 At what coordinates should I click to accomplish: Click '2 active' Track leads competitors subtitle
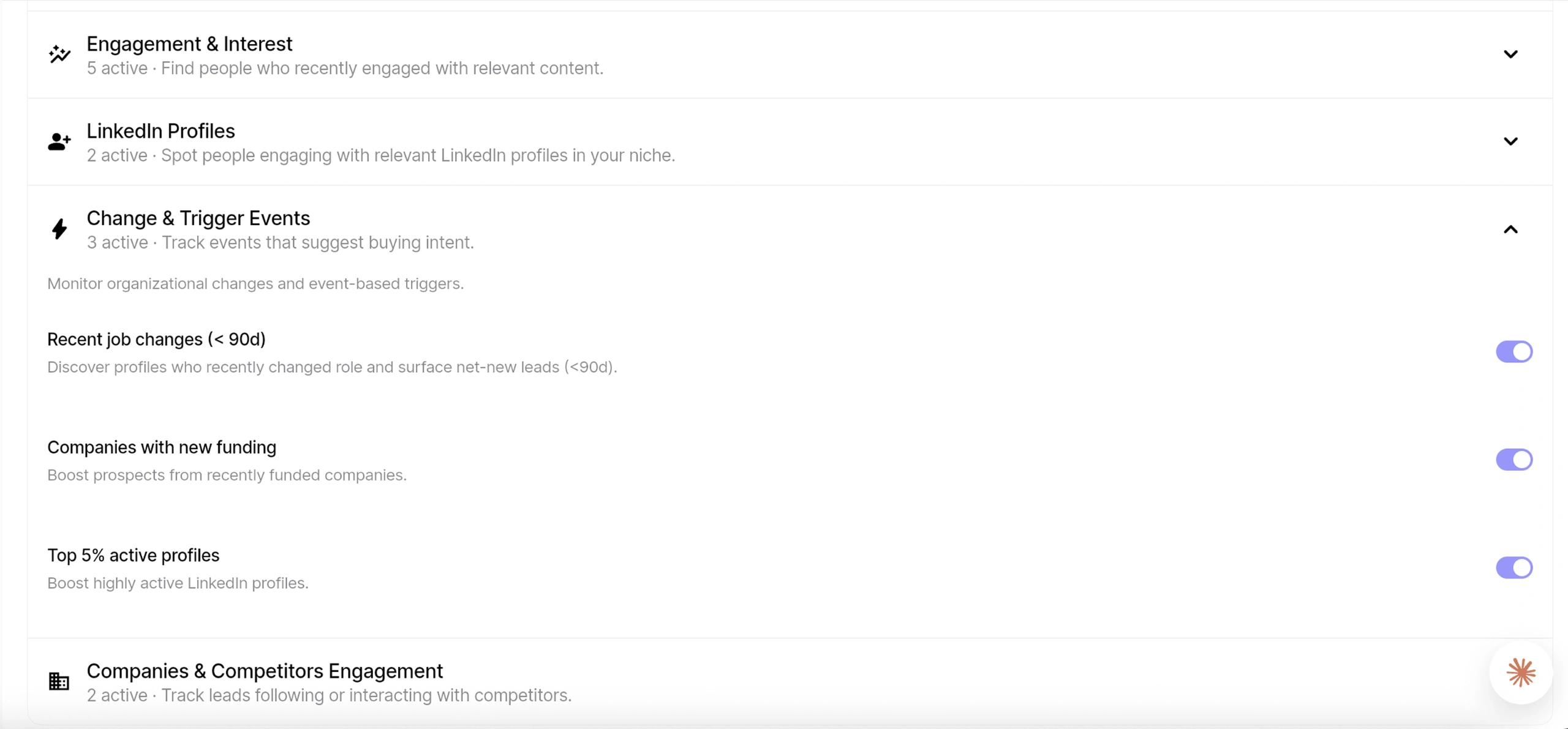[x=329, y=696]
